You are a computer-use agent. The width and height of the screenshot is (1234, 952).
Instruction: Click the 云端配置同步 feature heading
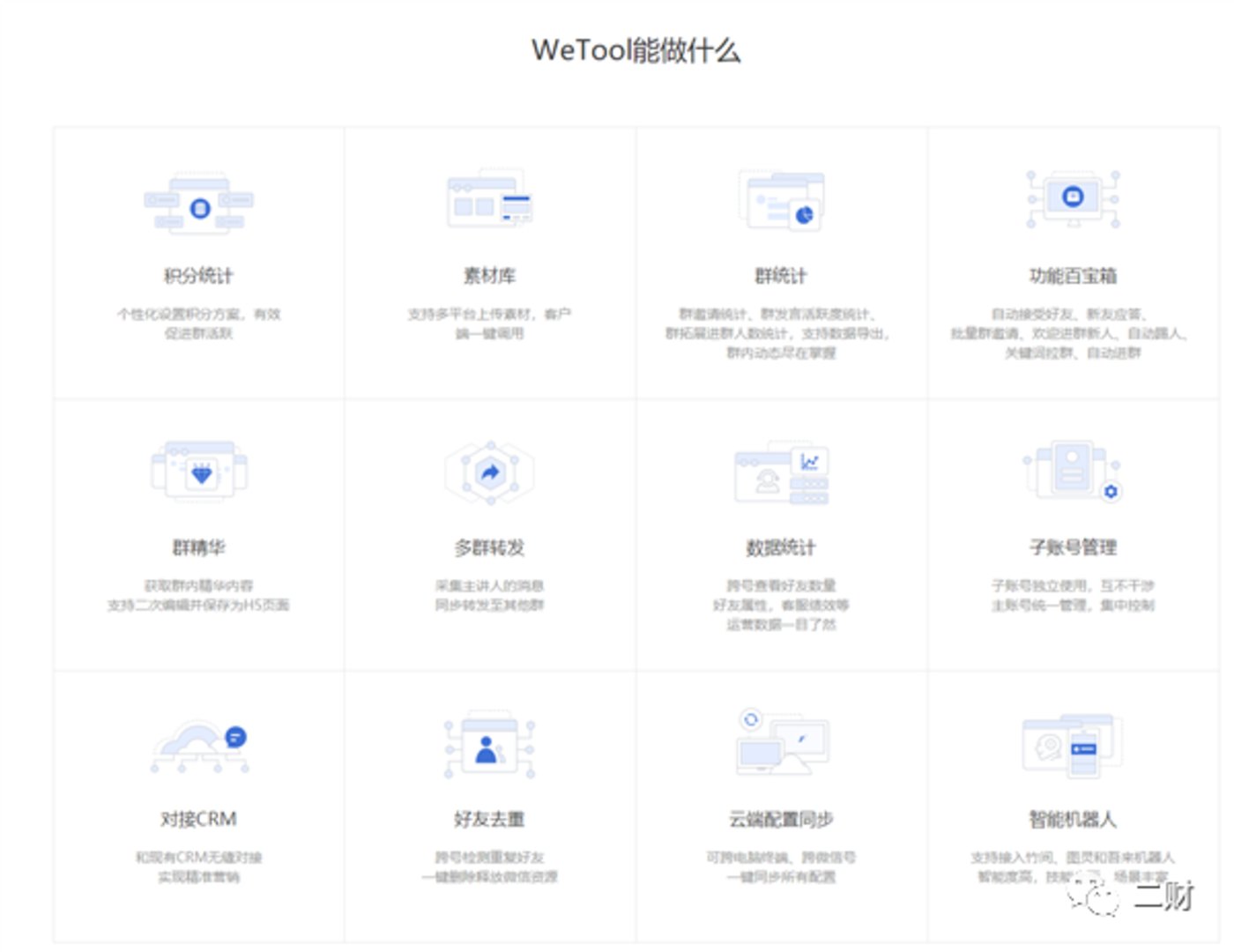click(x=779, y=818)
